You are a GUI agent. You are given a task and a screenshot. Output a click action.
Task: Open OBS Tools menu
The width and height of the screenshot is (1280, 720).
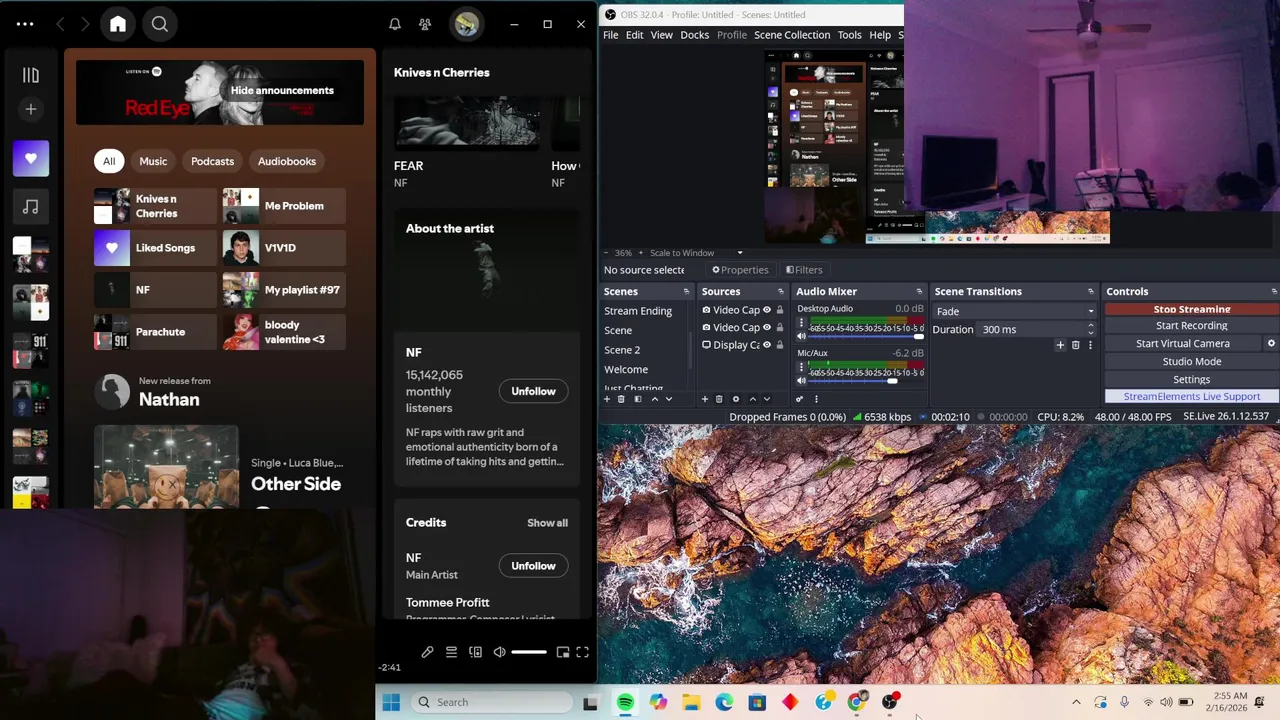849,35
